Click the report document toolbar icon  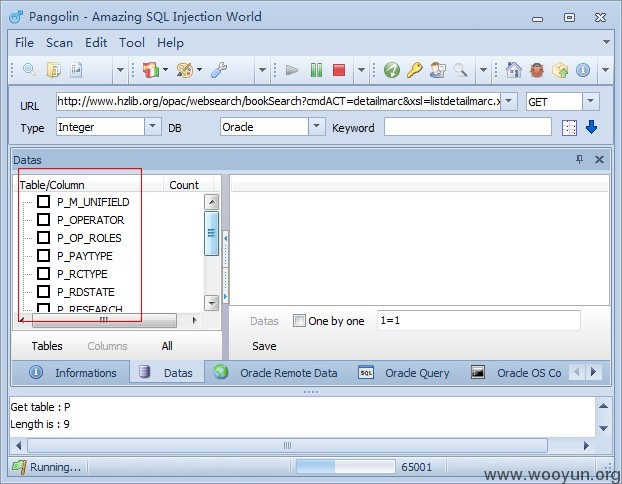(76, 70)
